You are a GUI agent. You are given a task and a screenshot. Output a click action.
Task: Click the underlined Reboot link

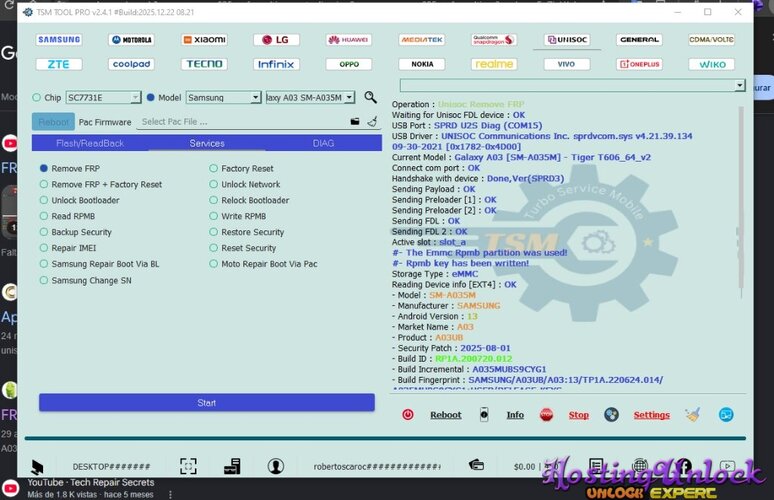coord(446,415)
